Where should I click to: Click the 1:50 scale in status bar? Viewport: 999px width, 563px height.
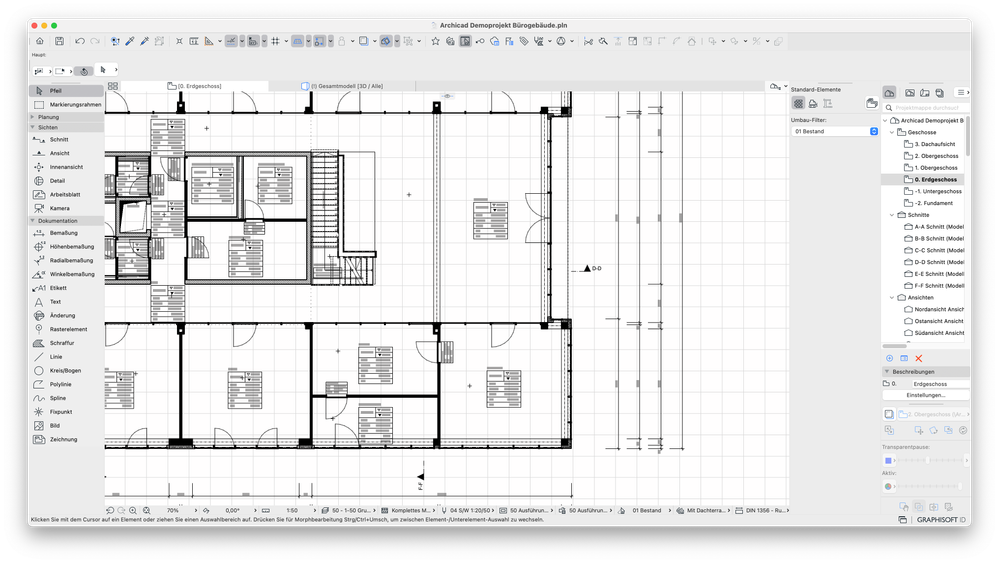(x=292, y=510)
